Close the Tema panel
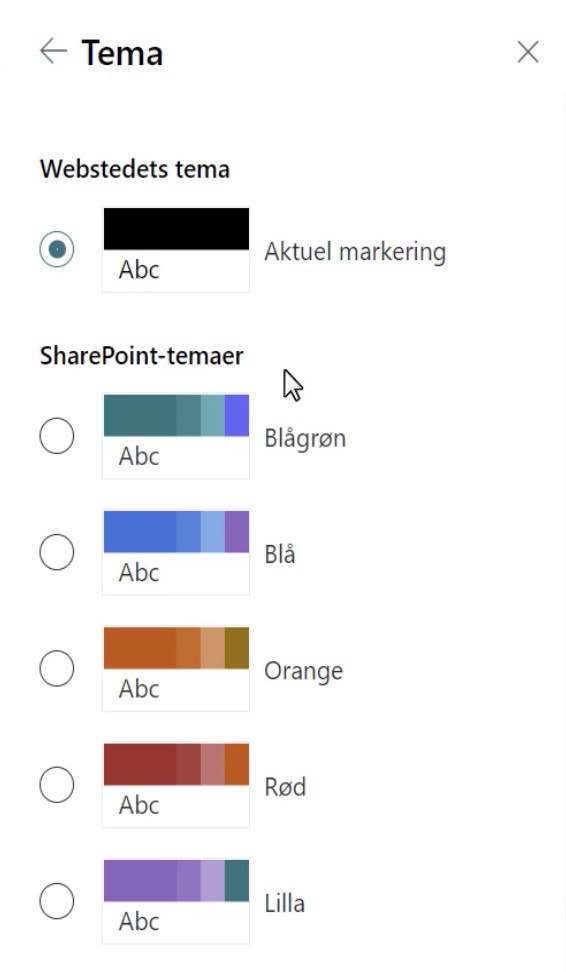This screenshot has width=566, height=972. 528,52
